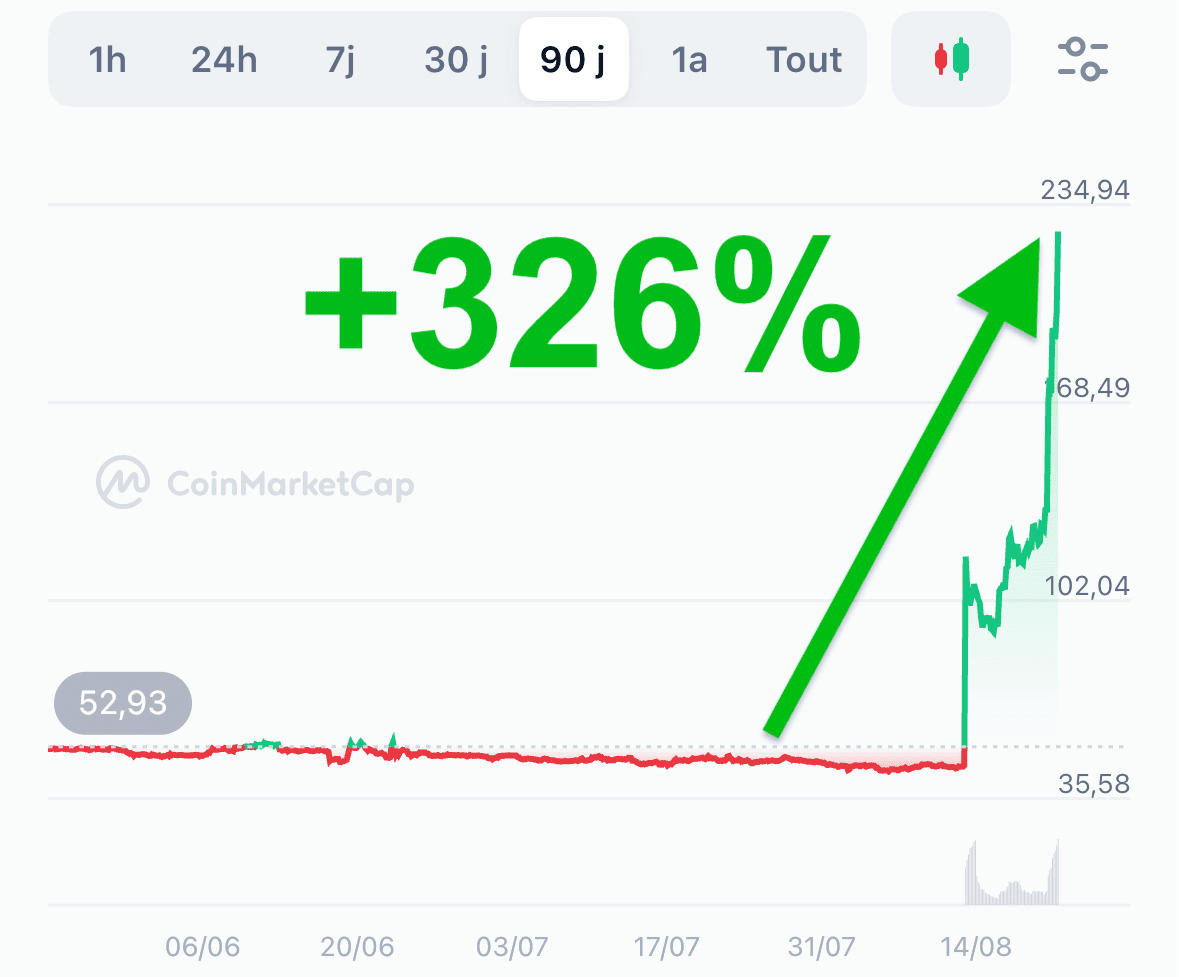Select the 1h time range

point(107,60)
